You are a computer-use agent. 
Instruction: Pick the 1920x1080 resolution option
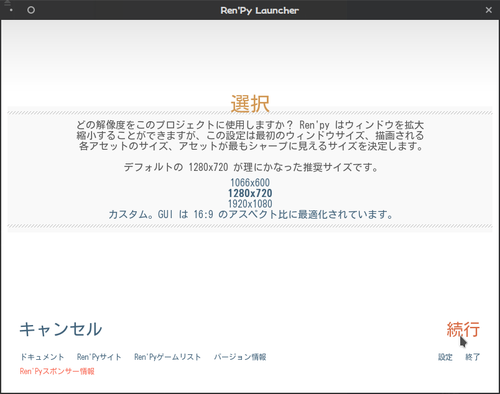pyautogui.click(x=250, y=204)
